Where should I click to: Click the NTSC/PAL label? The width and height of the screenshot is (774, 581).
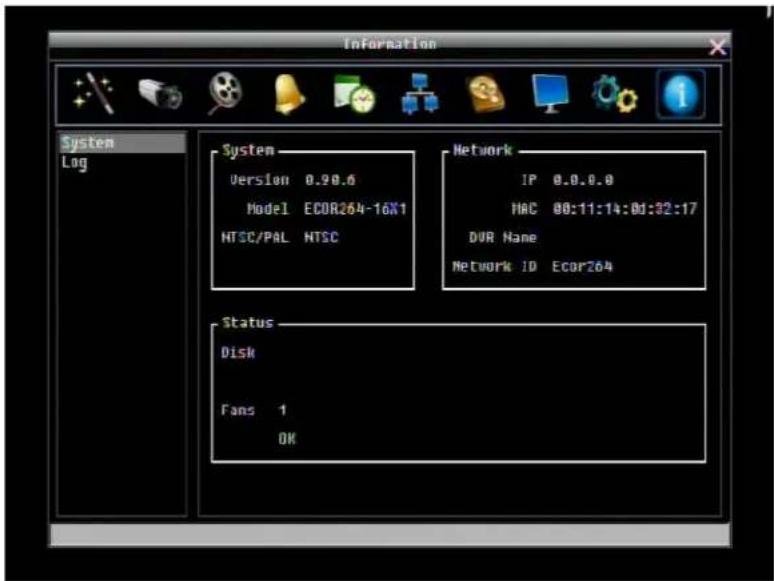tap(255, 237)
